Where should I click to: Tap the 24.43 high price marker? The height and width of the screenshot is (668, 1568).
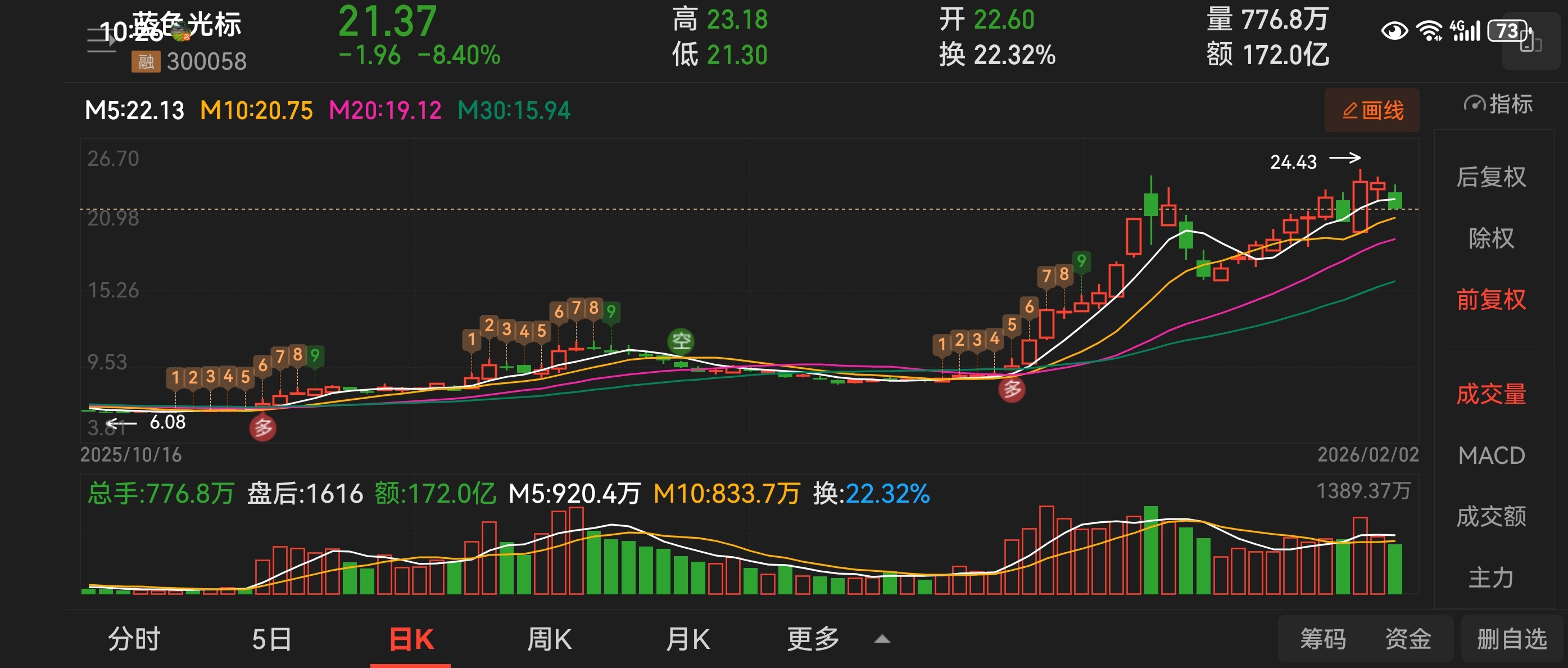[1294, 162]
